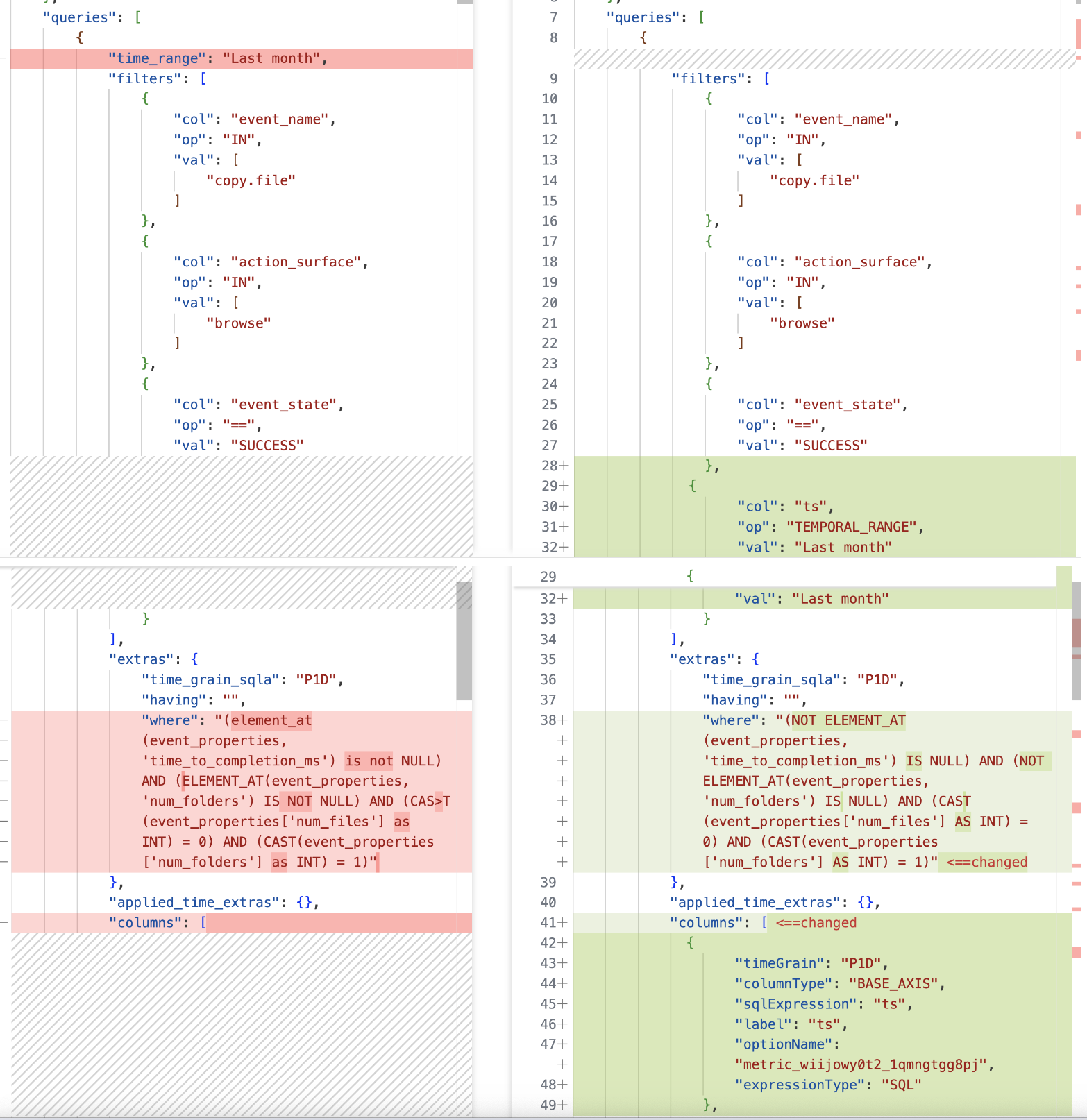Image resolution: width=1087 pixels, height=1120 pixels.
Task: Click the "sqlExpression": "ts" line
Action: (823, 1004)
